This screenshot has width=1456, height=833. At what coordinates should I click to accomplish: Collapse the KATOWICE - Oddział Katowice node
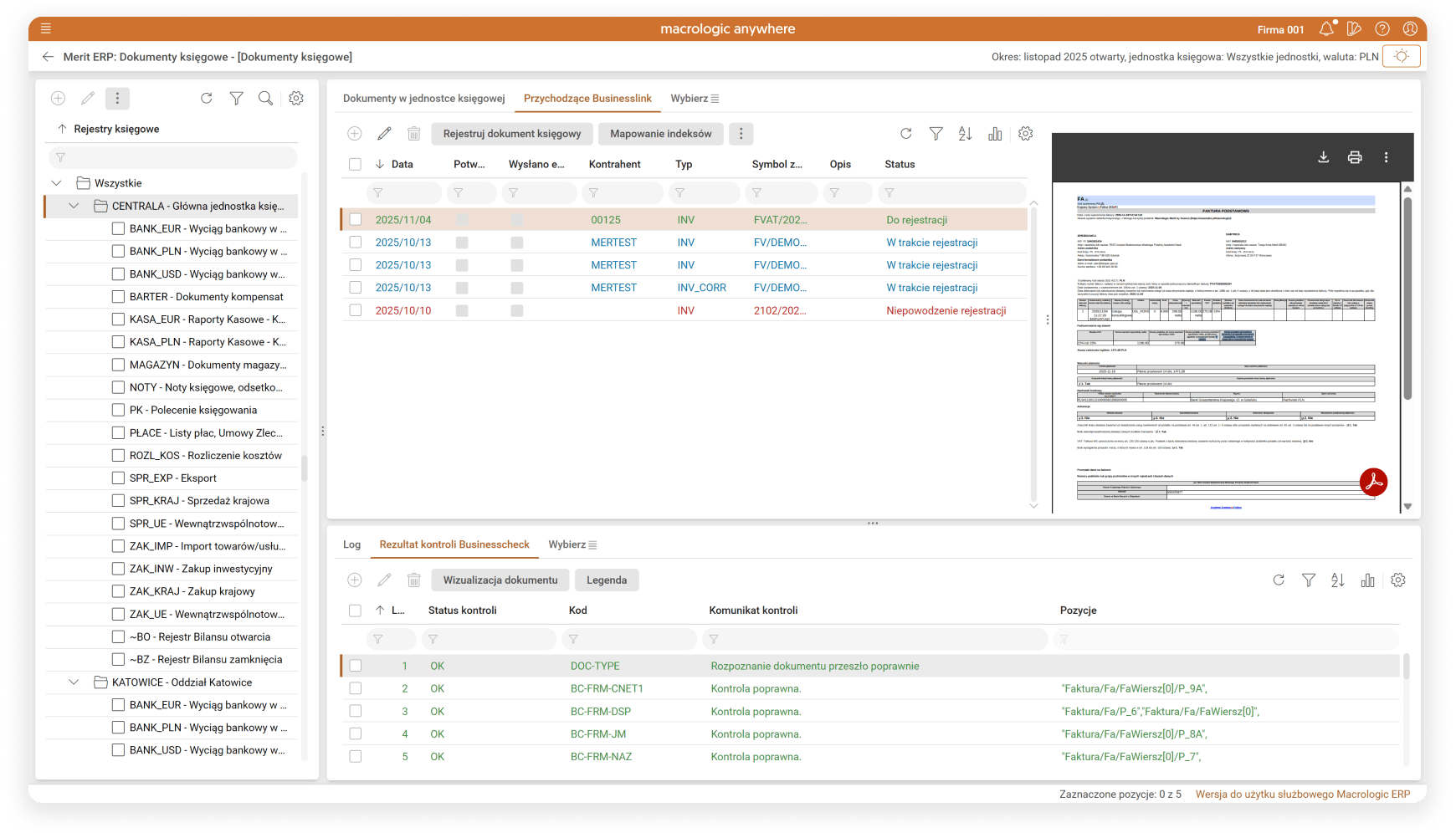pyautogui.click(x=74, y=682)
